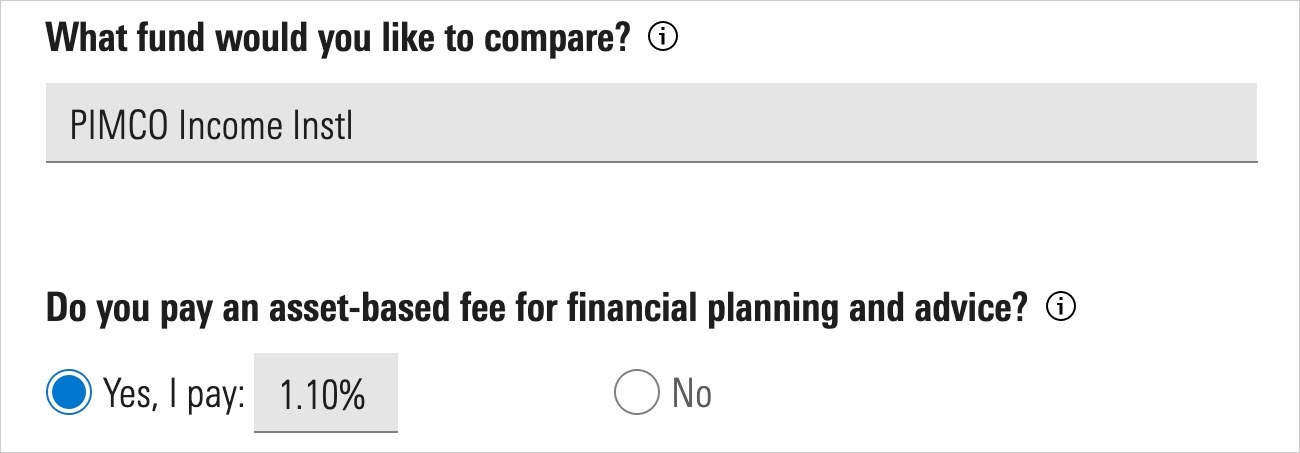This screenshot has height=453, width=1300.
Task: Click the 1.10% fee percentage field
Action: 326,392
